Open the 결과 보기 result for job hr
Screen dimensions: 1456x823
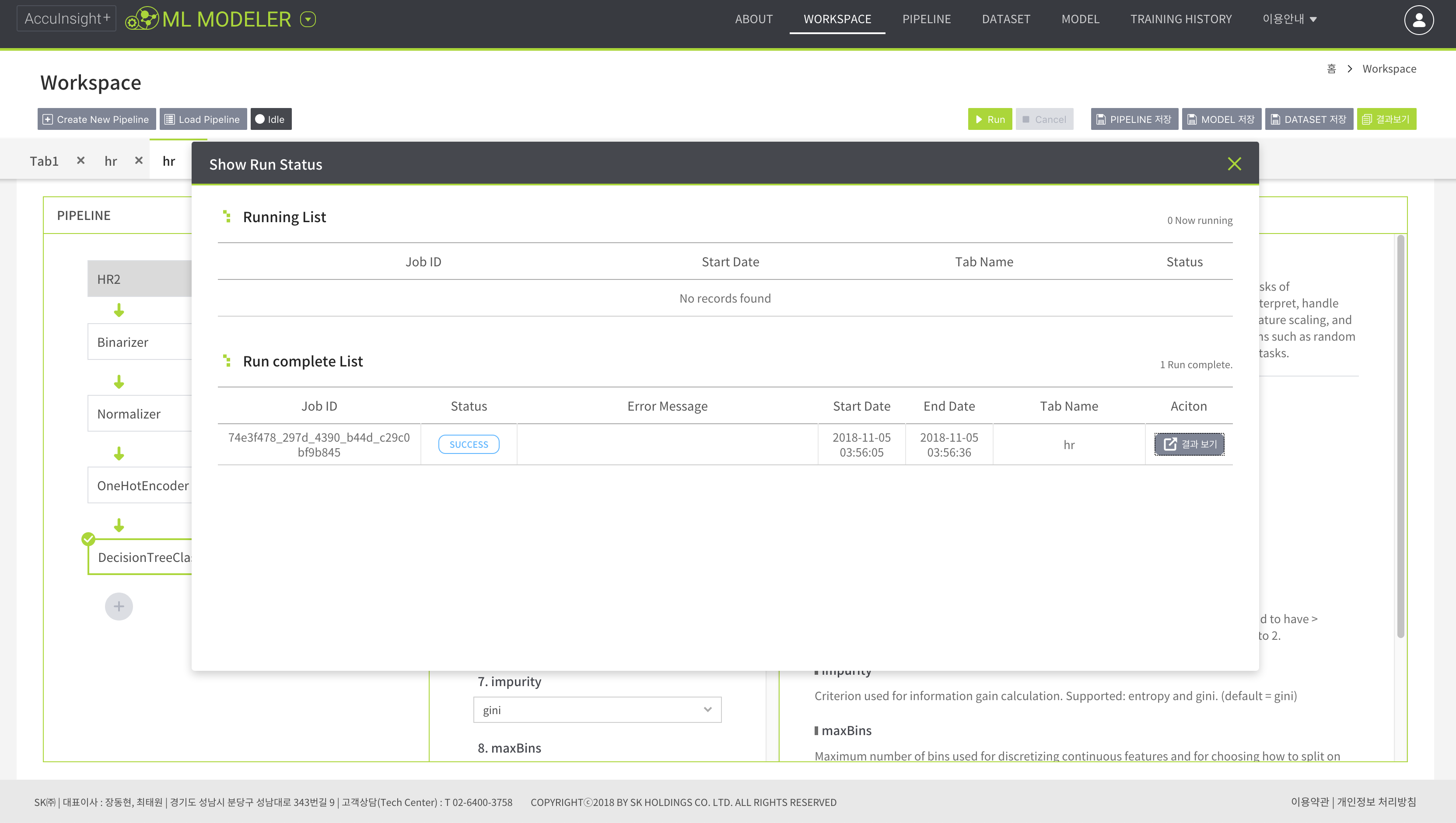[1189, 444]
